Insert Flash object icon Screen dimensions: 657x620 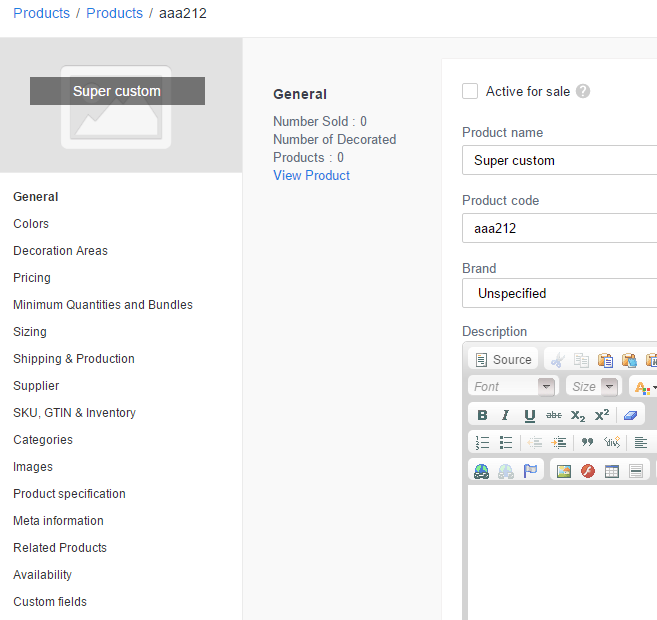coord(588,471)
